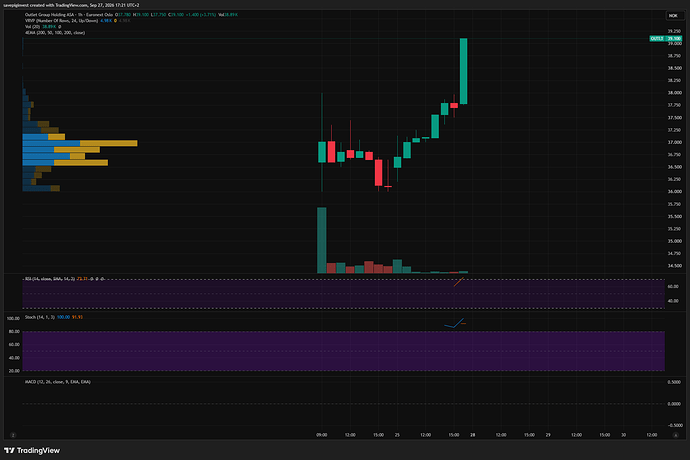Click the 30 date label on time axis

tap(624, 435)
